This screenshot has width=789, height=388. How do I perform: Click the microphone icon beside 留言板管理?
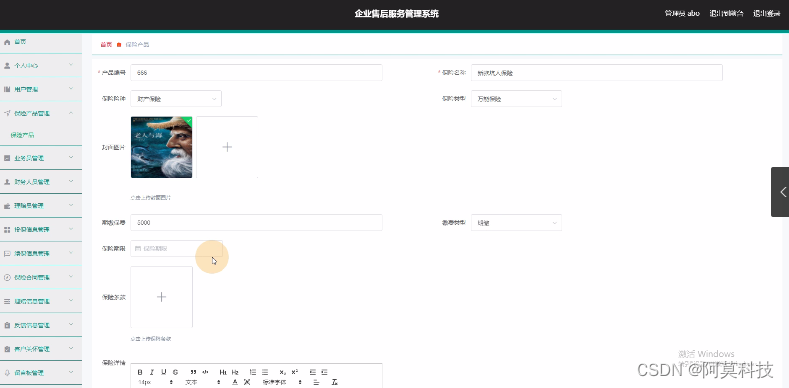[7, 373]
